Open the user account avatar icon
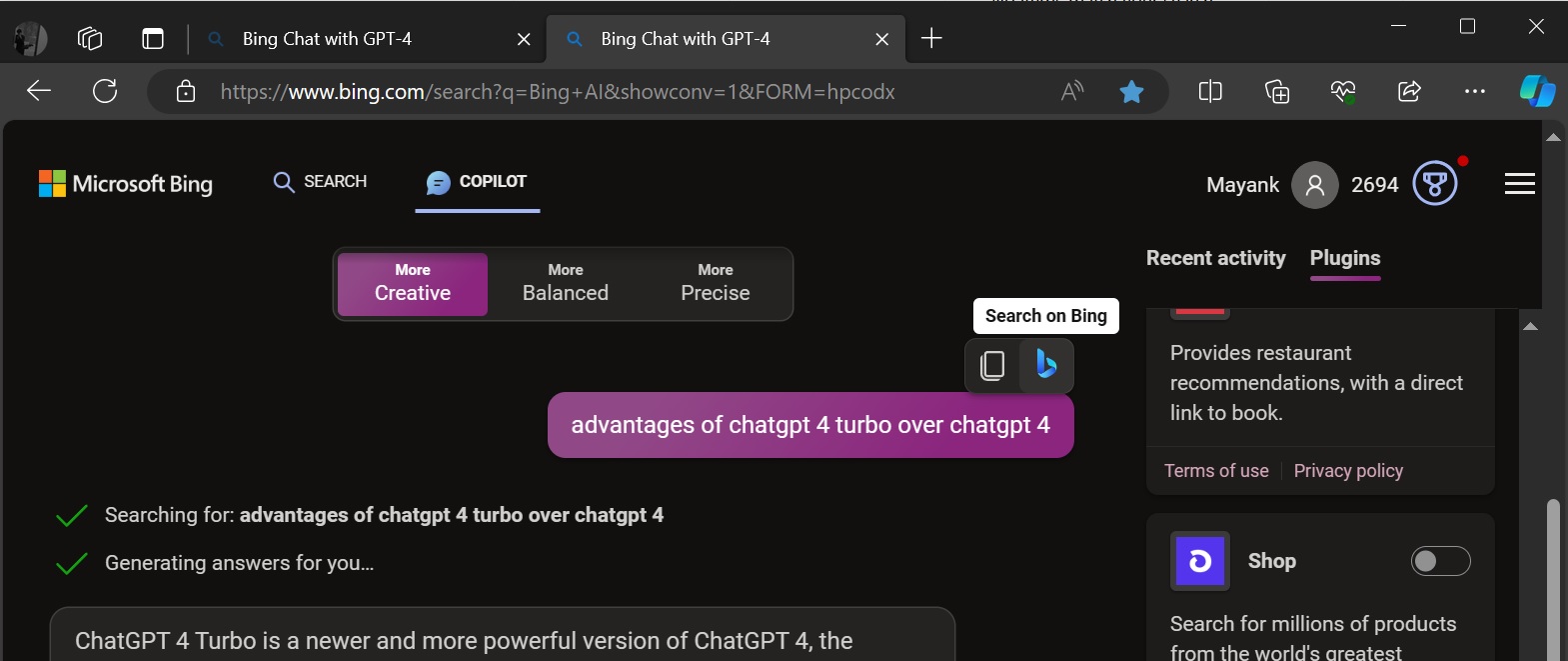The width and height of the screenshot is (1568, 661). [1315, 185]
